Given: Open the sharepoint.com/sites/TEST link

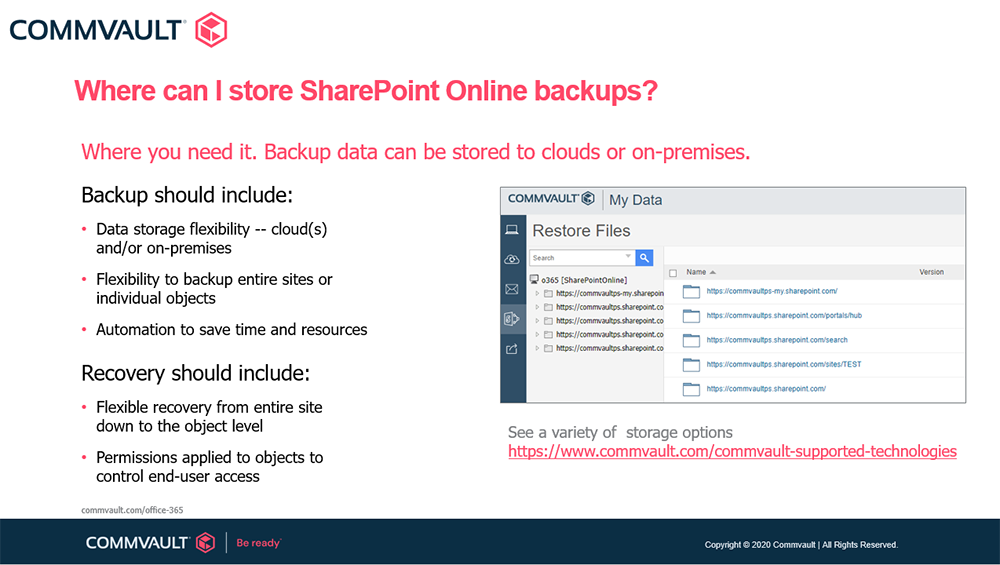Looking at the screenshot, I should (x=784, y=364).
